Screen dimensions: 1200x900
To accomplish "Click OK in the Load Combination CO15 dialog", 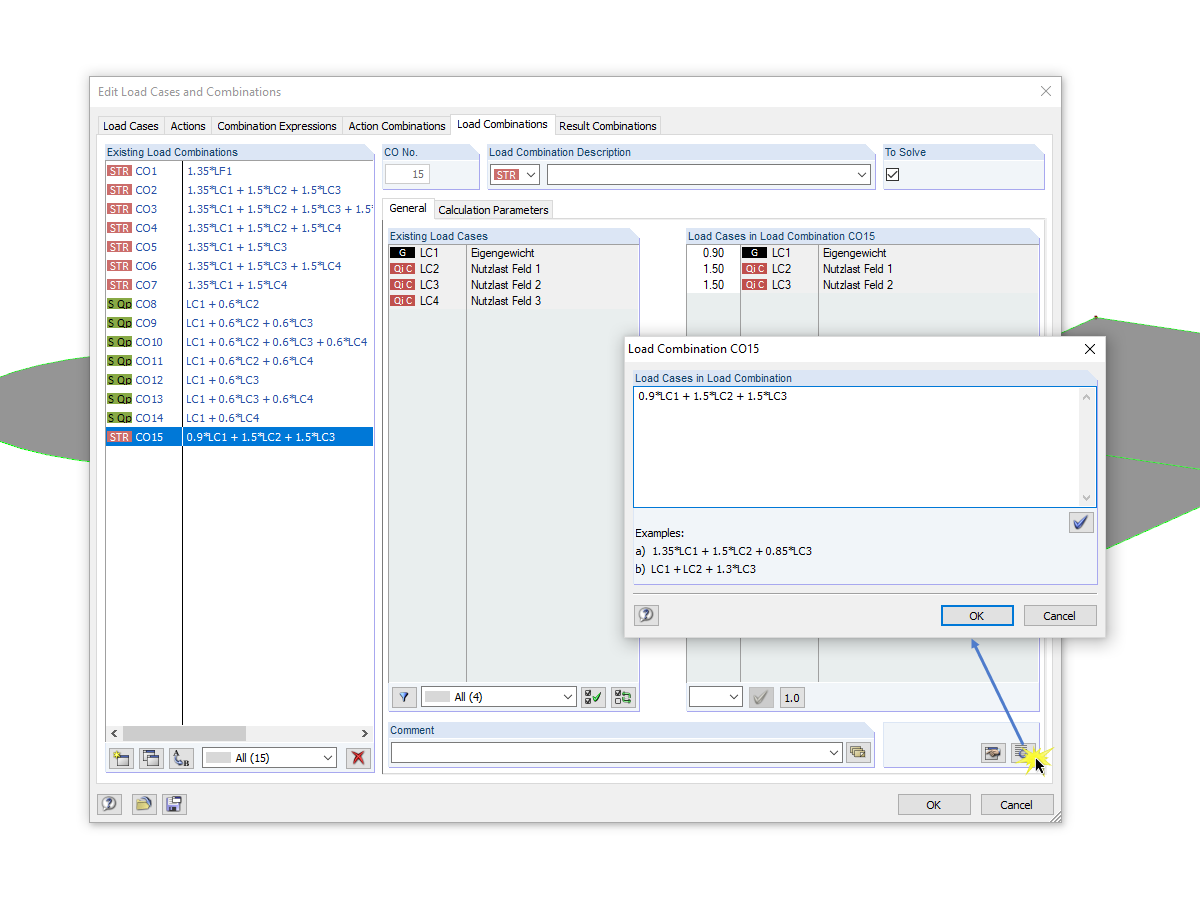I will [977, 615].
